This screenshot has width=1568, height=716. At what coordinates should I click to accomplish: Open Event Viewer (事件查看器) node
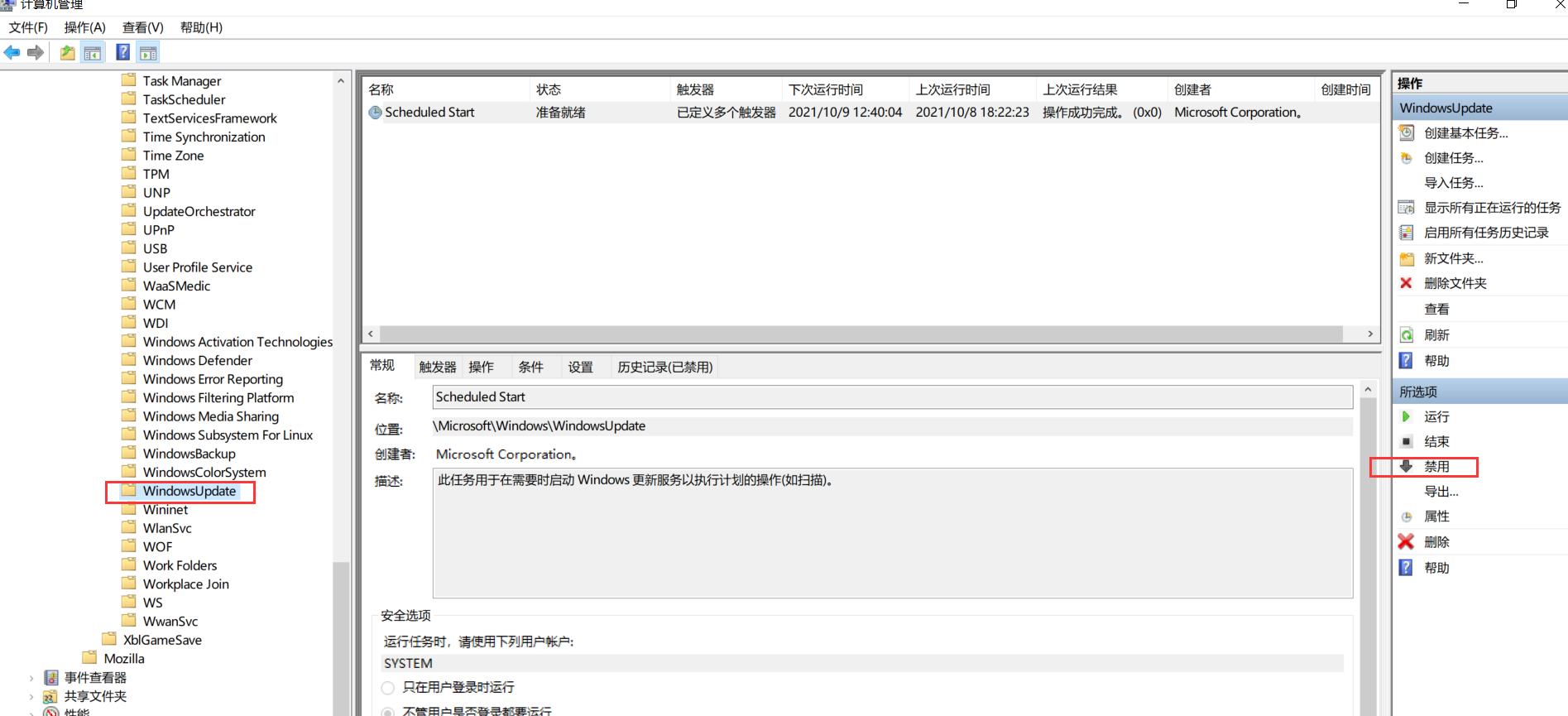point(95,678)
